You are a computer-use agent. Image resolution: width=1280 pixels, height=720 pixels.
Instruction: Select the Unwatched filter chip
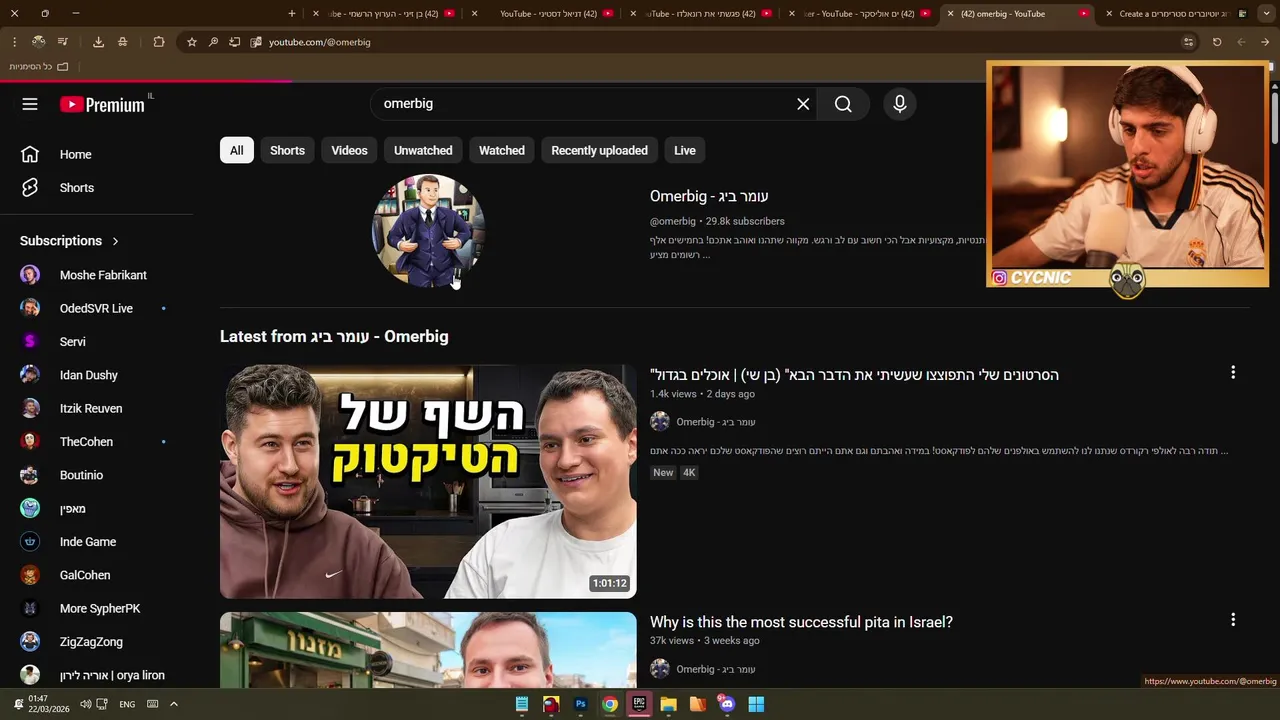[423, 150]
